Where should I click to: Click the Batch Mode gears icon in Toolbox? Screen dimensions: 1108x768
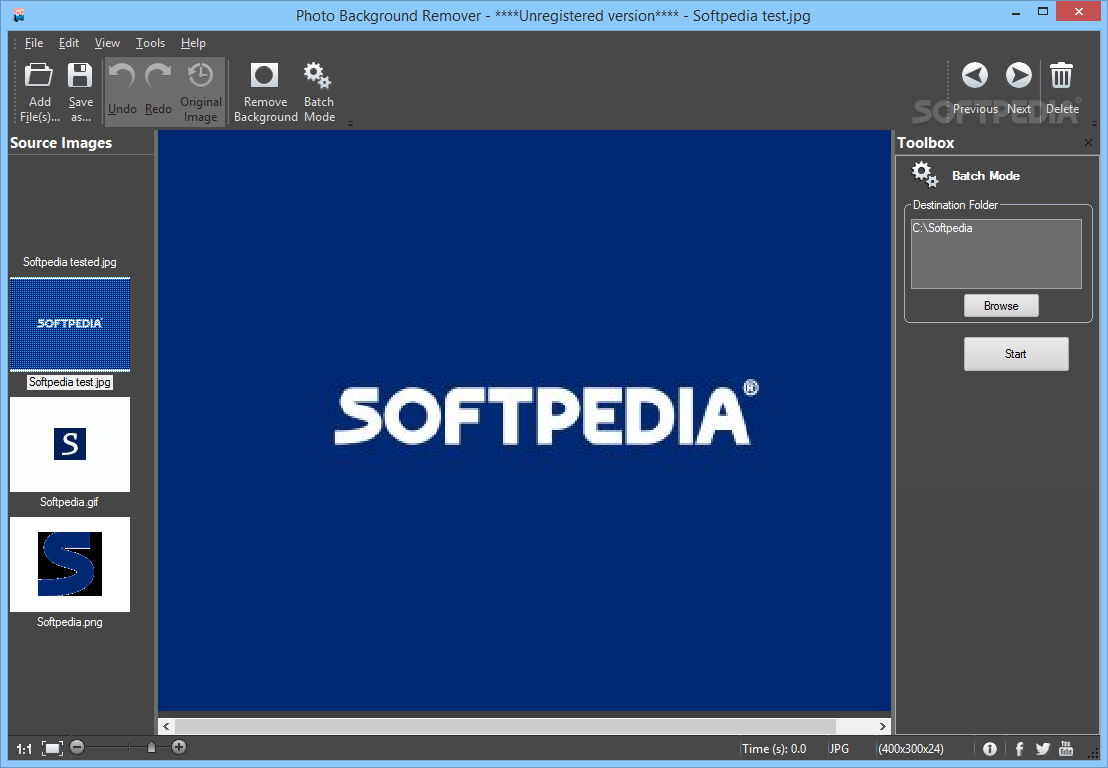(924, 175)
